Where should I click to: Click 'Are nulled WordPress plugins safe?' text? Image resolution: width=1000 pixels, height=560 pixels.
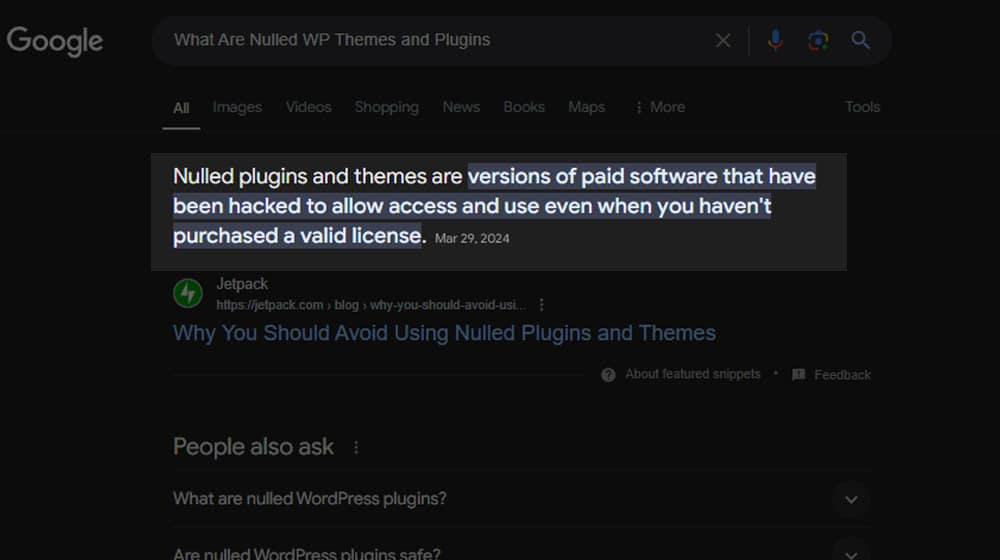click(x=306, y=554)
